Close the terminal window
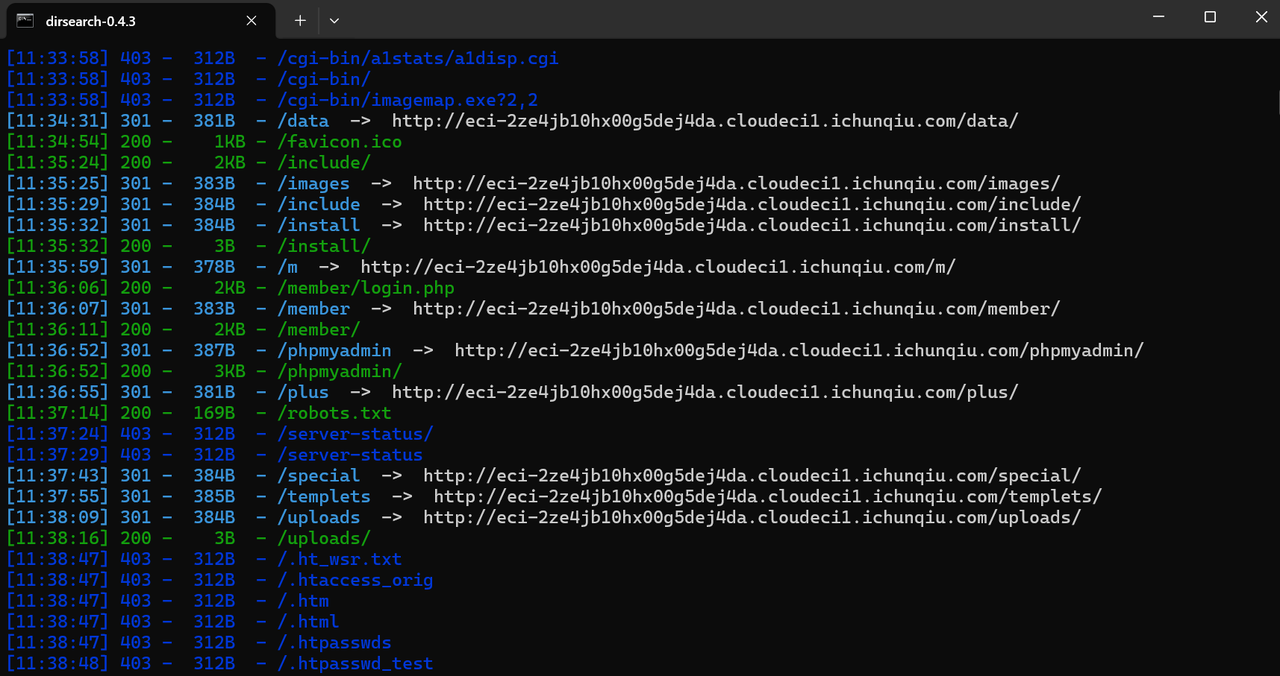Image resolution: width=1280 pixels, height=676 pixels. point(1256,17)
